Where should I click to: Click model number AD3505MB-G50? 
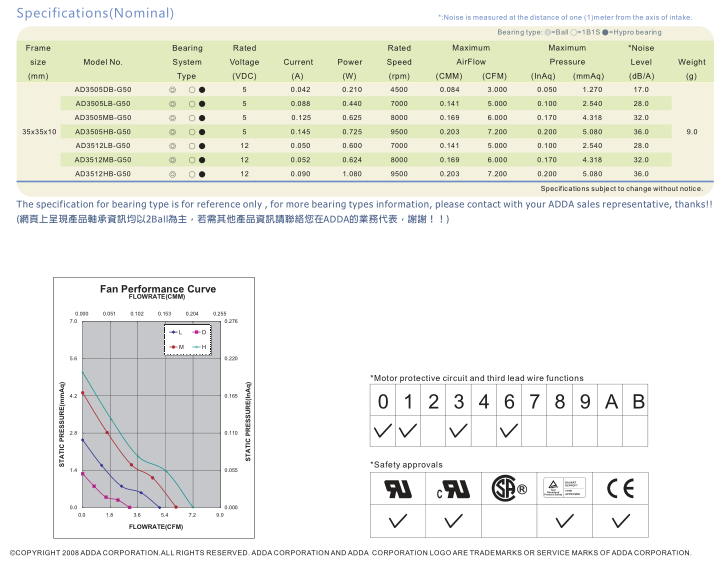(x=103, y=118)
